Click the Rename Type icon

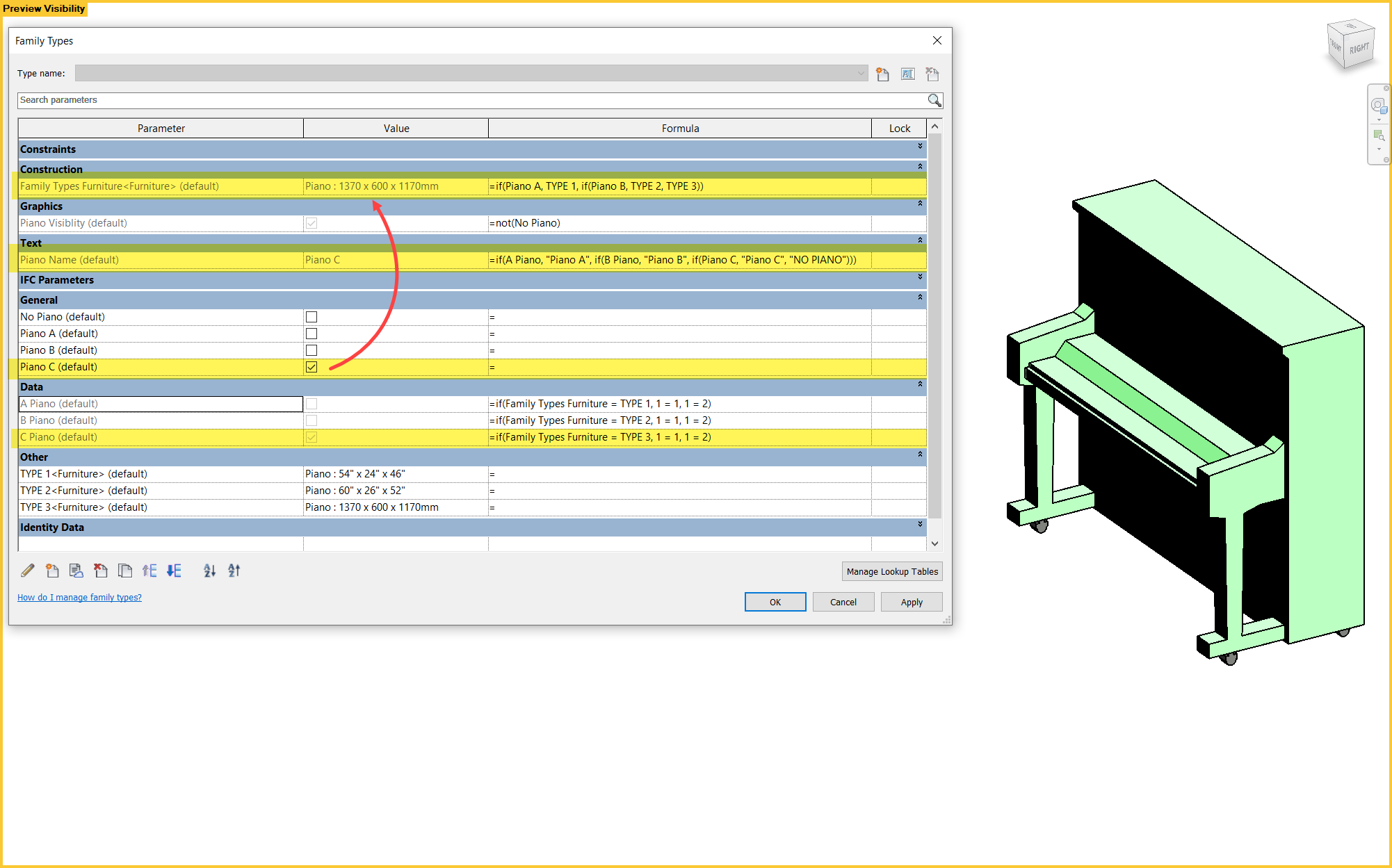coord(907,74)
